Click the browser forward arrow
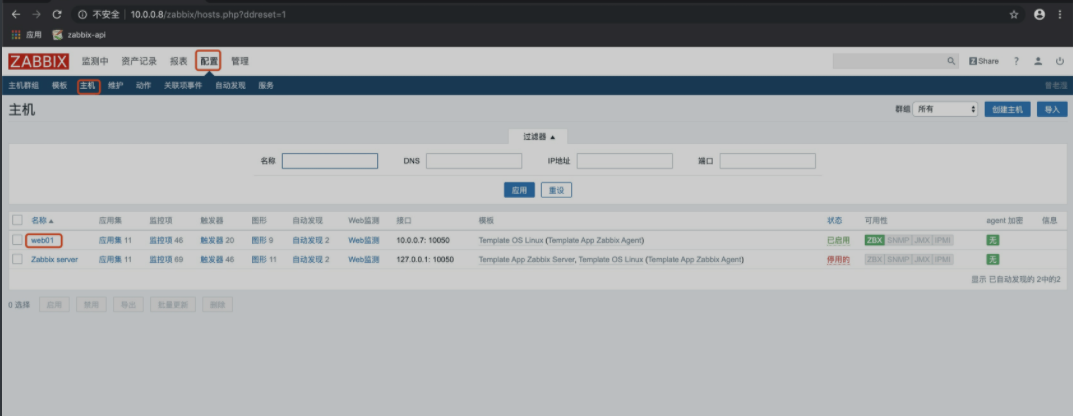The width and height of the screenshot is (1073, 416). [x=36, y=14]
